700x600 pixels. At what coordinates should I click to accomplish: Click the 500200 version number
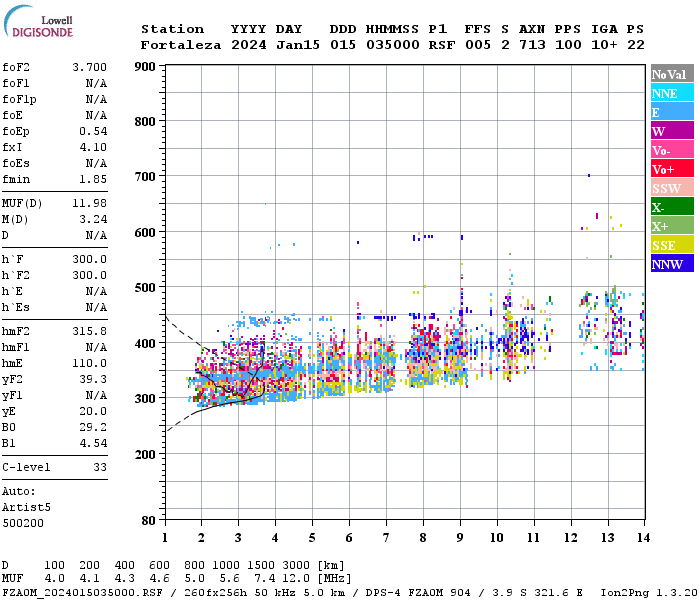(23, 523)
